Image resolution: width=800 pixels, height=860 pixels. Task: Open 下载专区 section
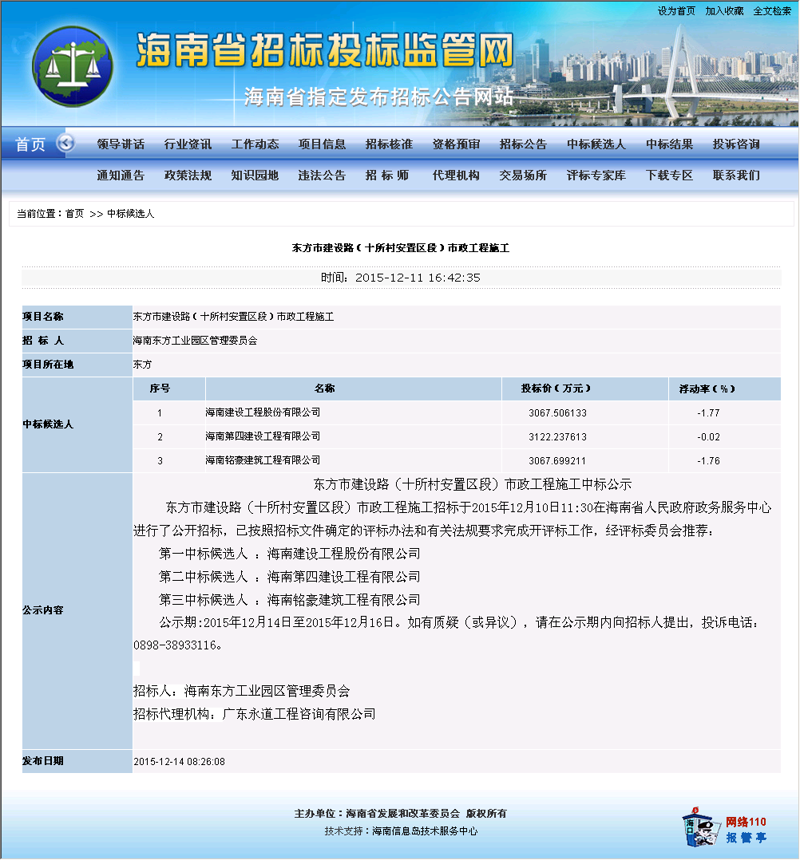(x=669, y=176)
